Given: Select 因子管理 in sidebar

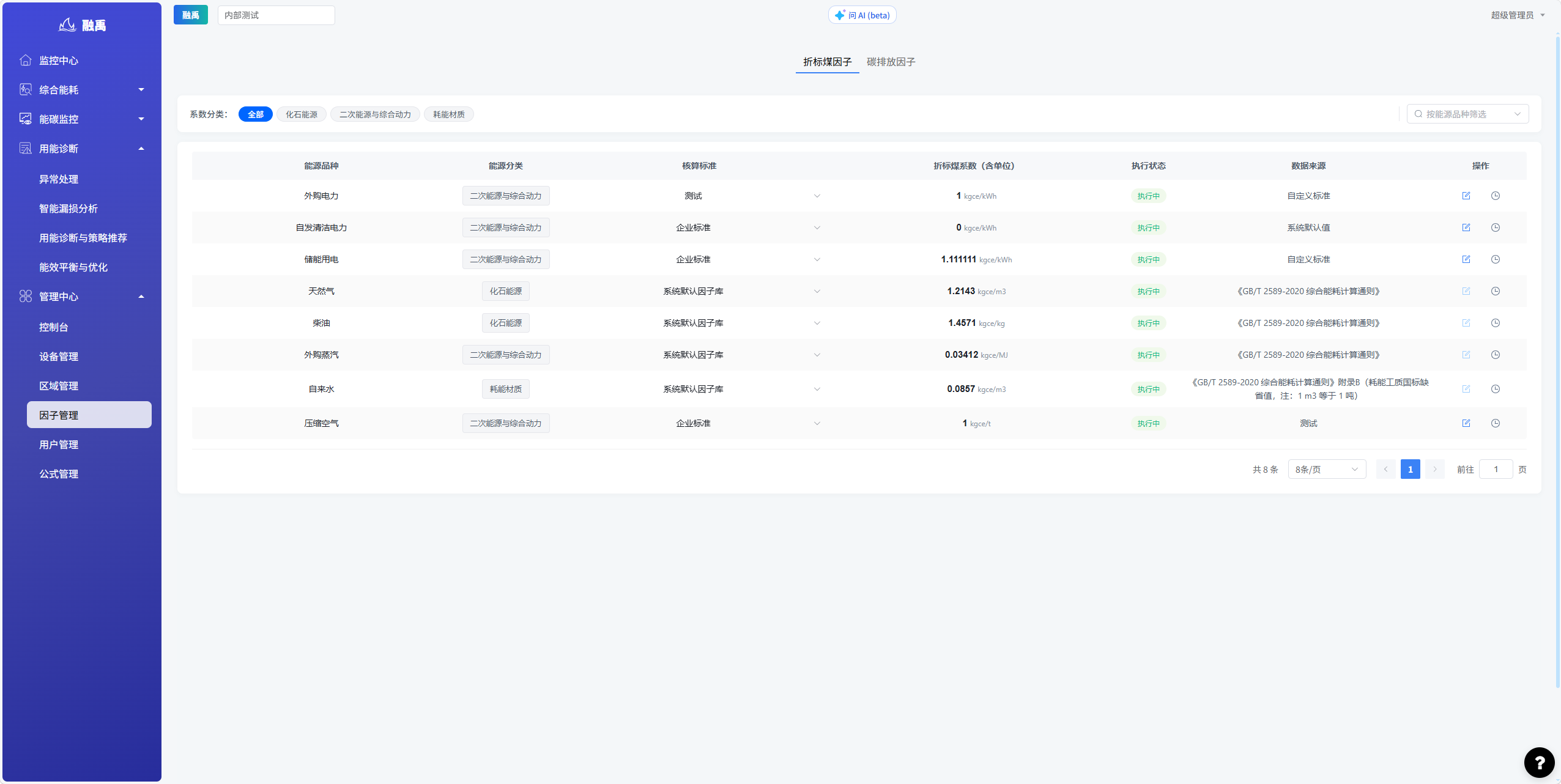Looking at the screenshot, I should pos(89,415).
